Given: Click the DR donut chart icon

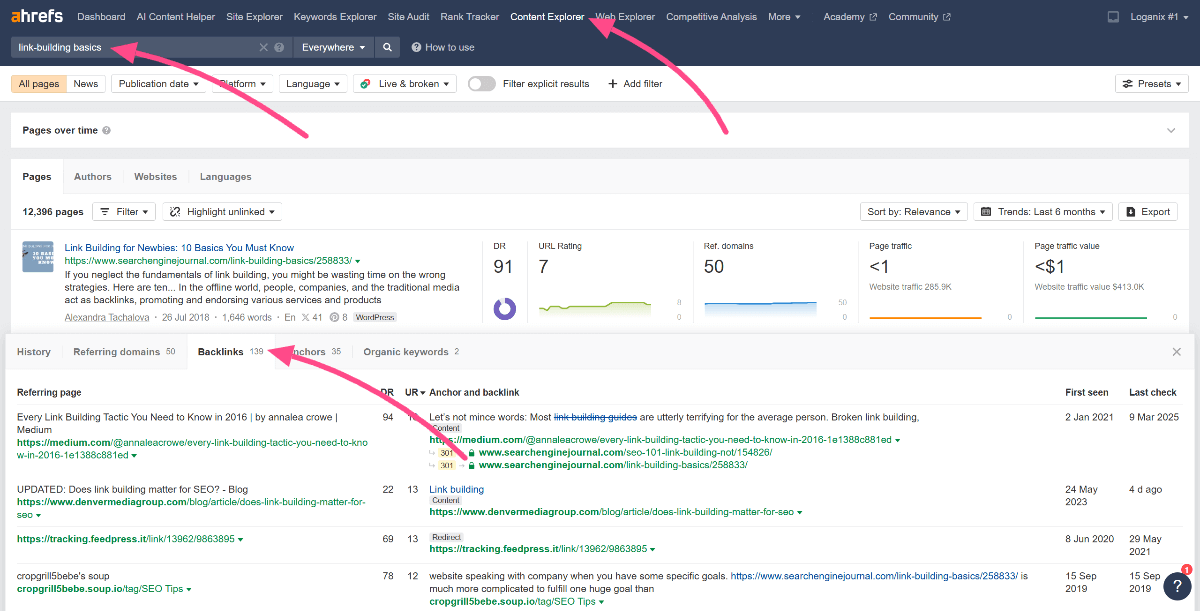Looking at the screenshot, I should click(505, 307).
